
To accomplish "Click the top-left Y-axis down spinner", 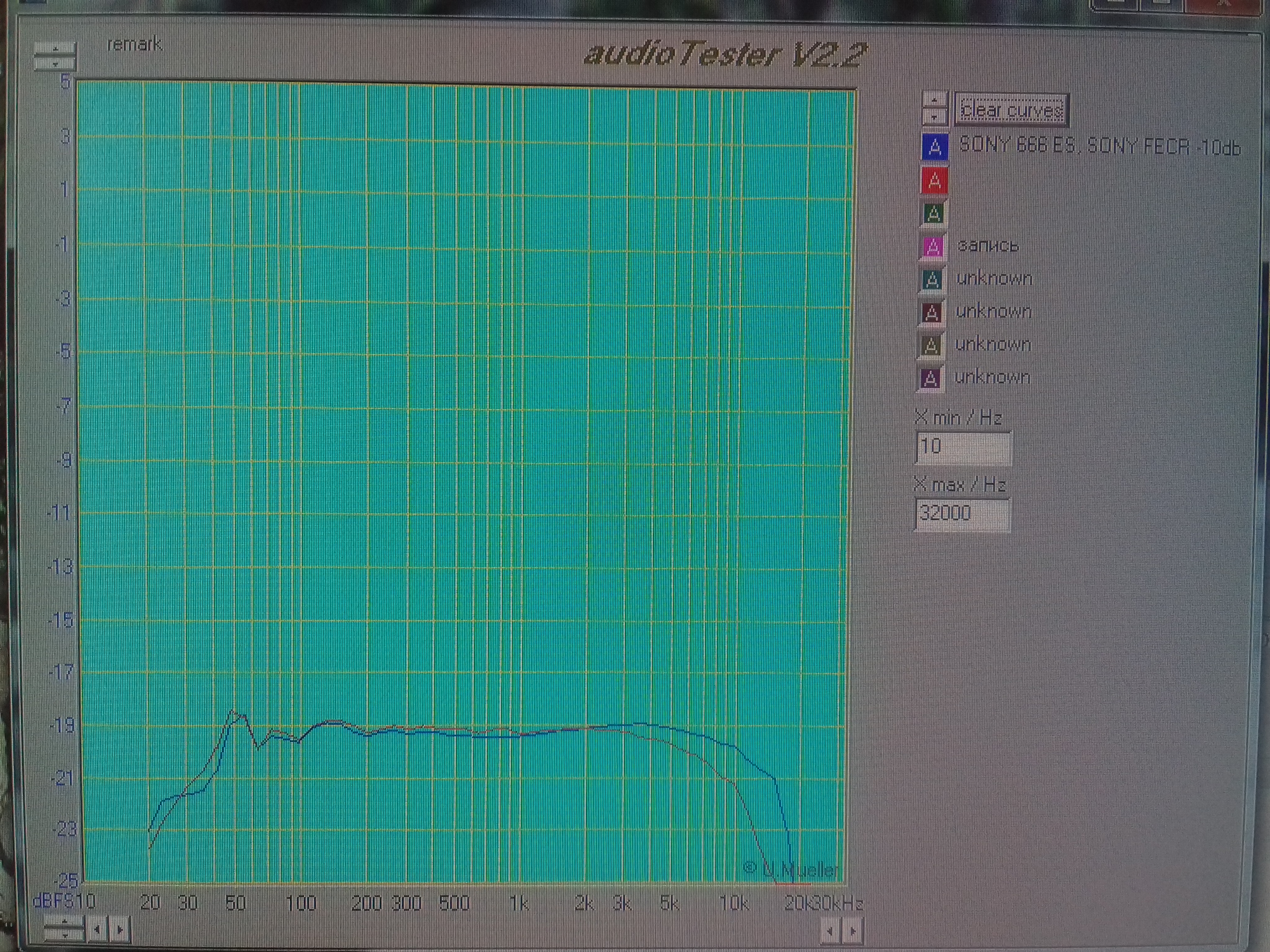I will [55, 63].
